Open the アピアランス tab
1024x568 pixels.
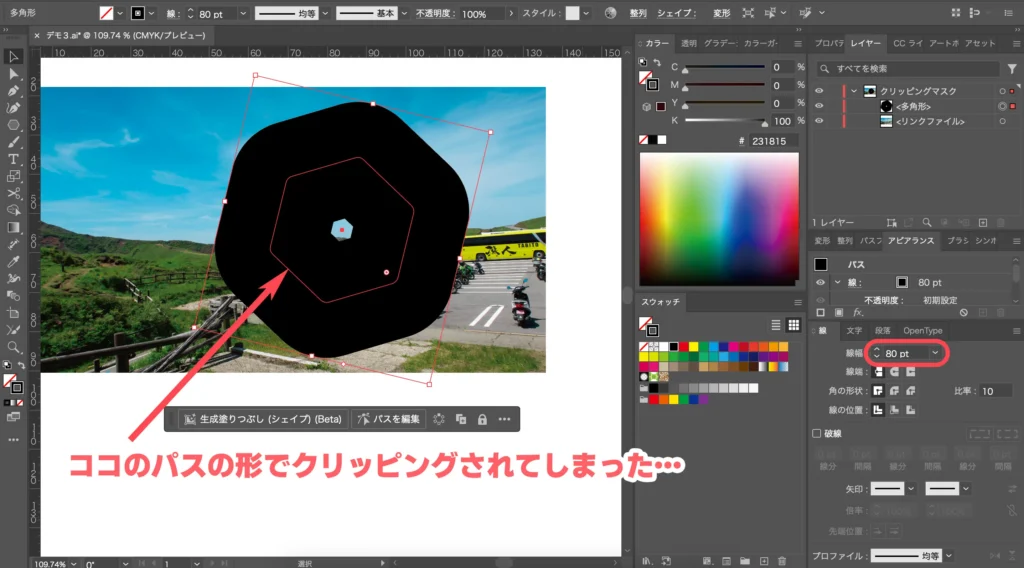(x=910, y=241)
